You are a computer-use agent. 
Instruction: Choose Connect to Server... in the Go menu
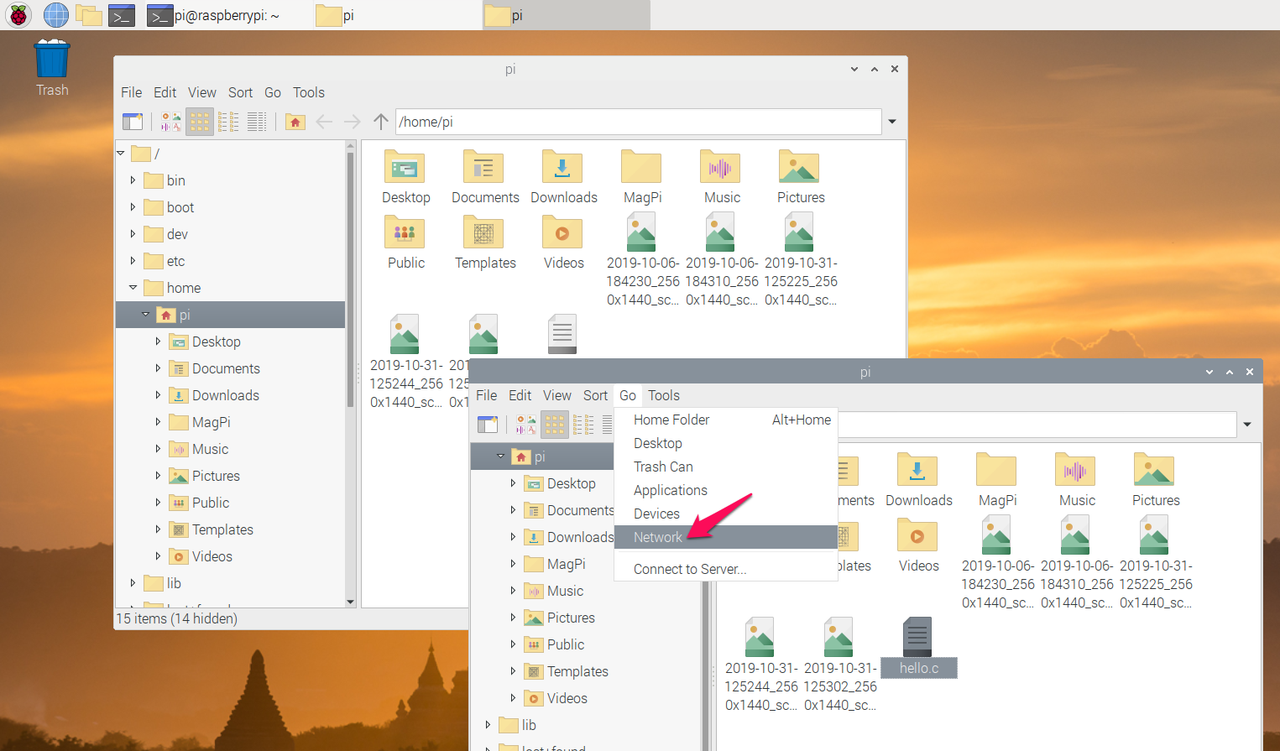[689, 569]
